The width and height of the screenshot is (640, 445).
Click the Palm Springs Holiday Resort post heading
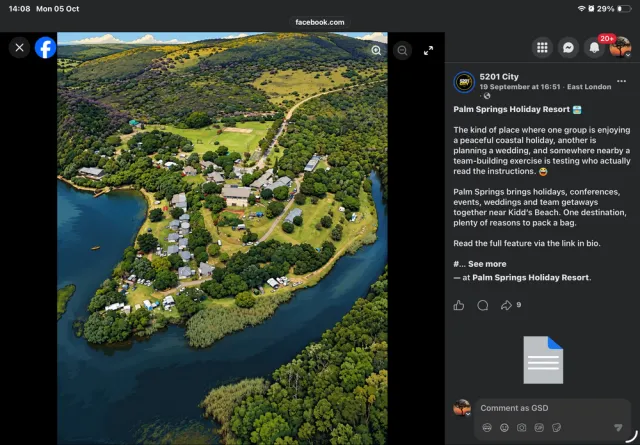point(511,109)
